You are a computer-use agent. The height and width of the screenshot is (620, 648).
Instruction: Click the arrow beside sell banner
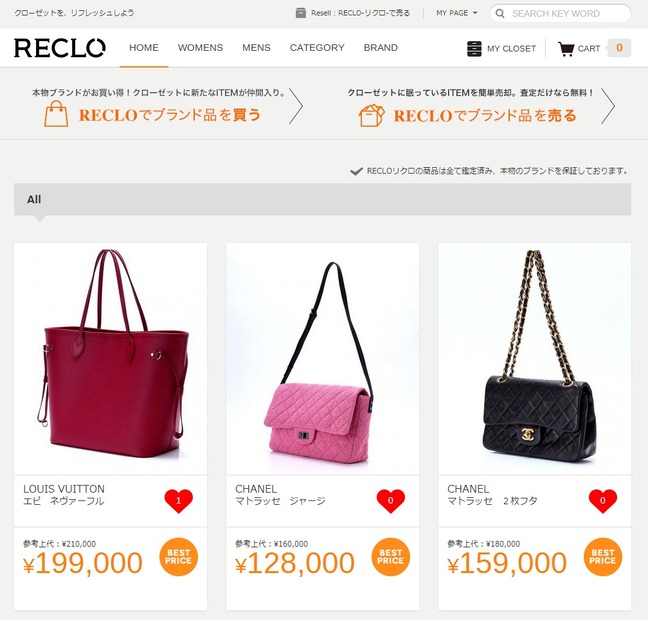(608, 106)
